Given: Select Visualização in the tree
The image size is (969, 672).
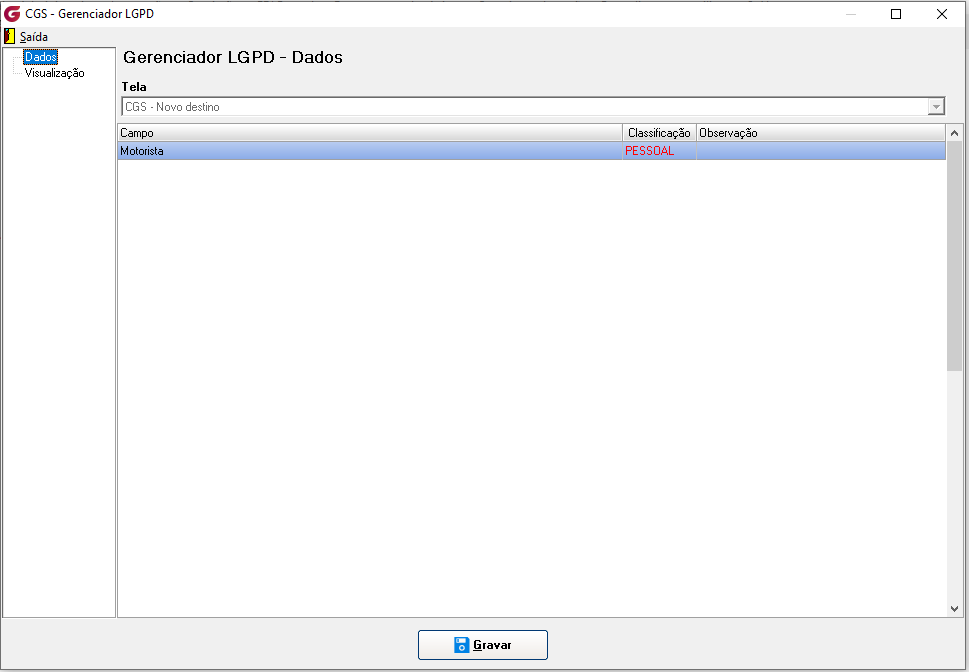Looking at the screenshot, I should click(54, 73).
